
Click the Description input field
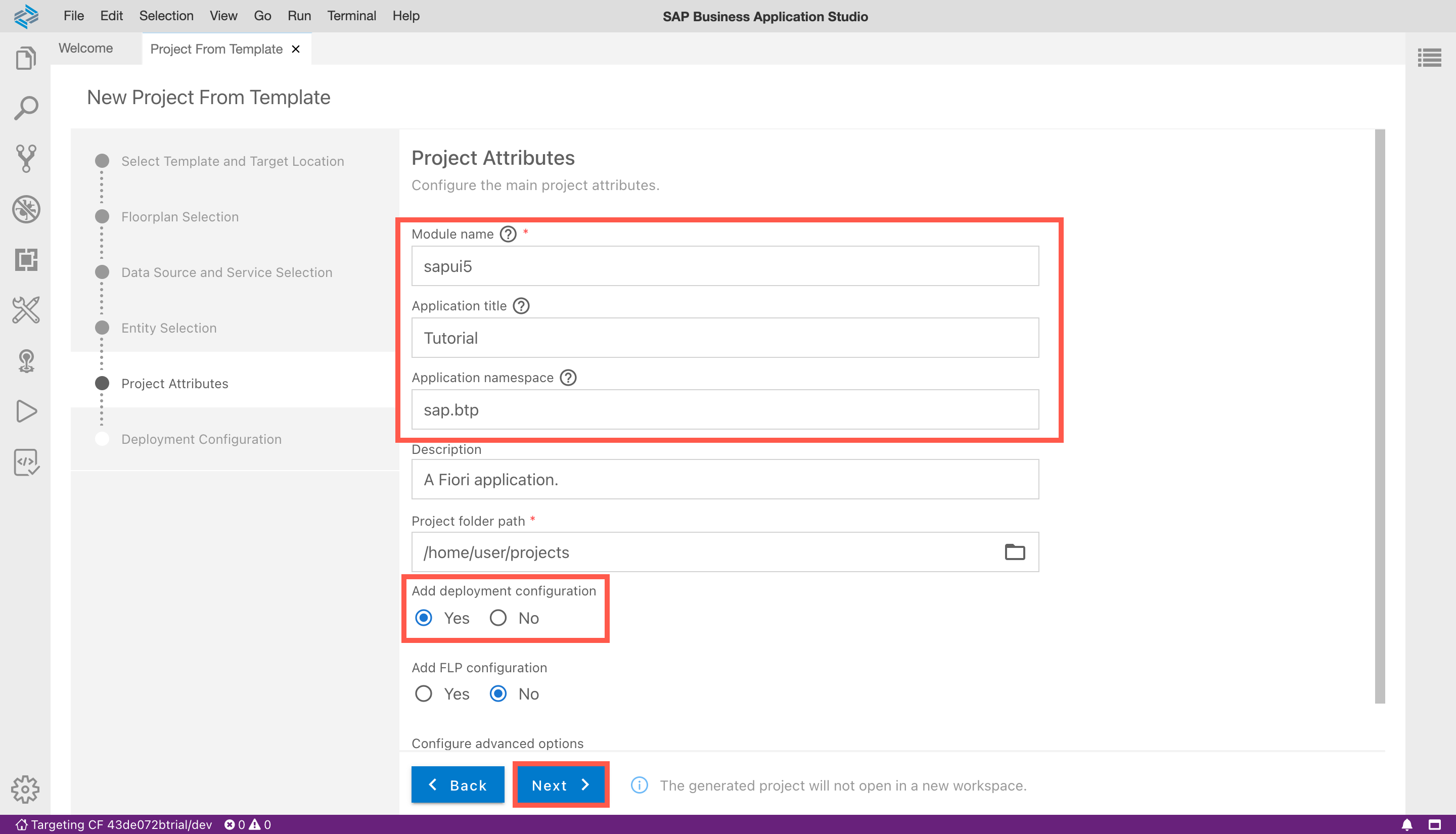[x=725, y=480]
